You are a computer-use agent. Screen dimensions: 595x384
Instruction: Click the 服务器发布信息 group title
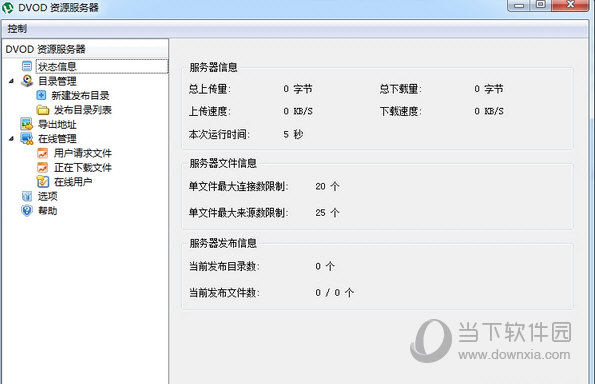(223, 243)
